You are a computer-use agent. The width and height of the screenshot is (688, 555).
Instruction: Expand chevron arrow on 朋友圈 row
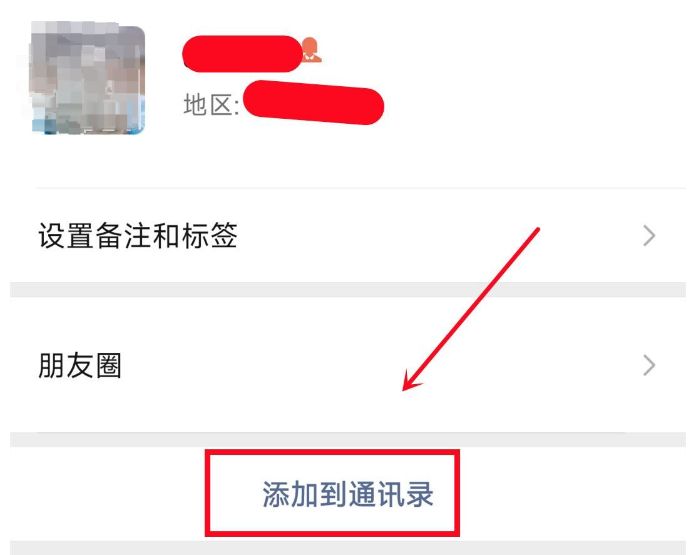coord(649,365)
